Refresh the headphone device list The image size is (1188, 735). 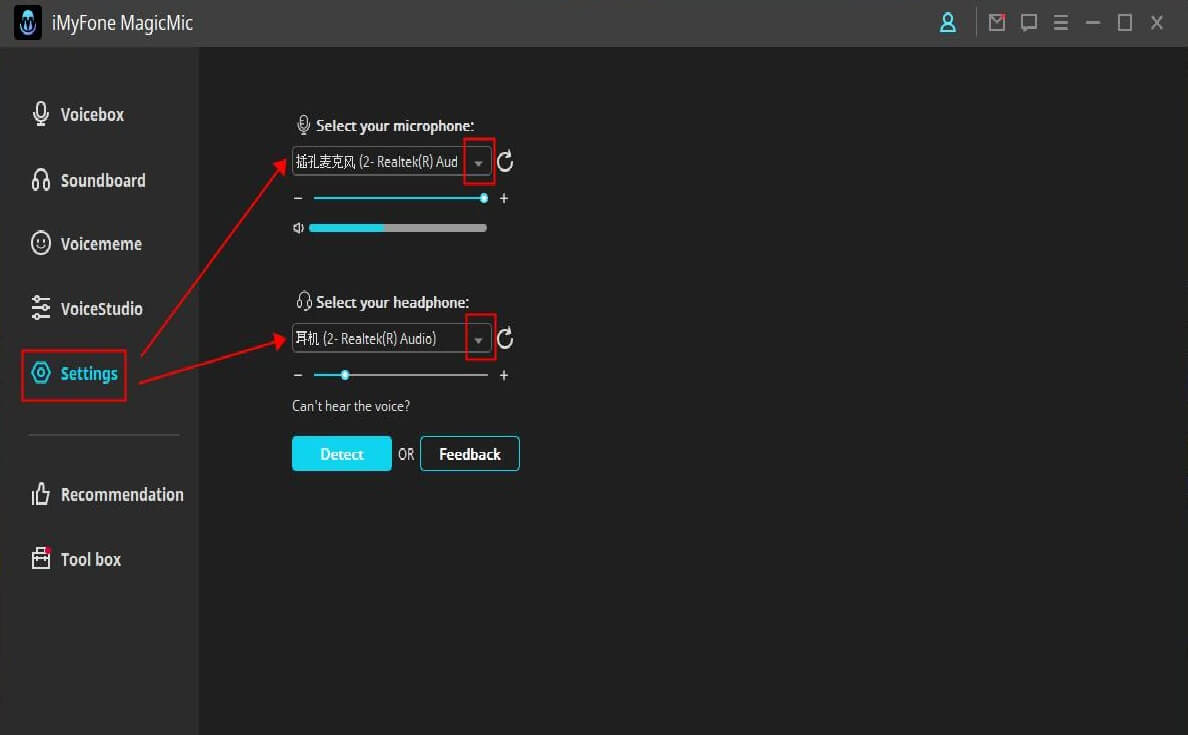(x=505, y=338)
